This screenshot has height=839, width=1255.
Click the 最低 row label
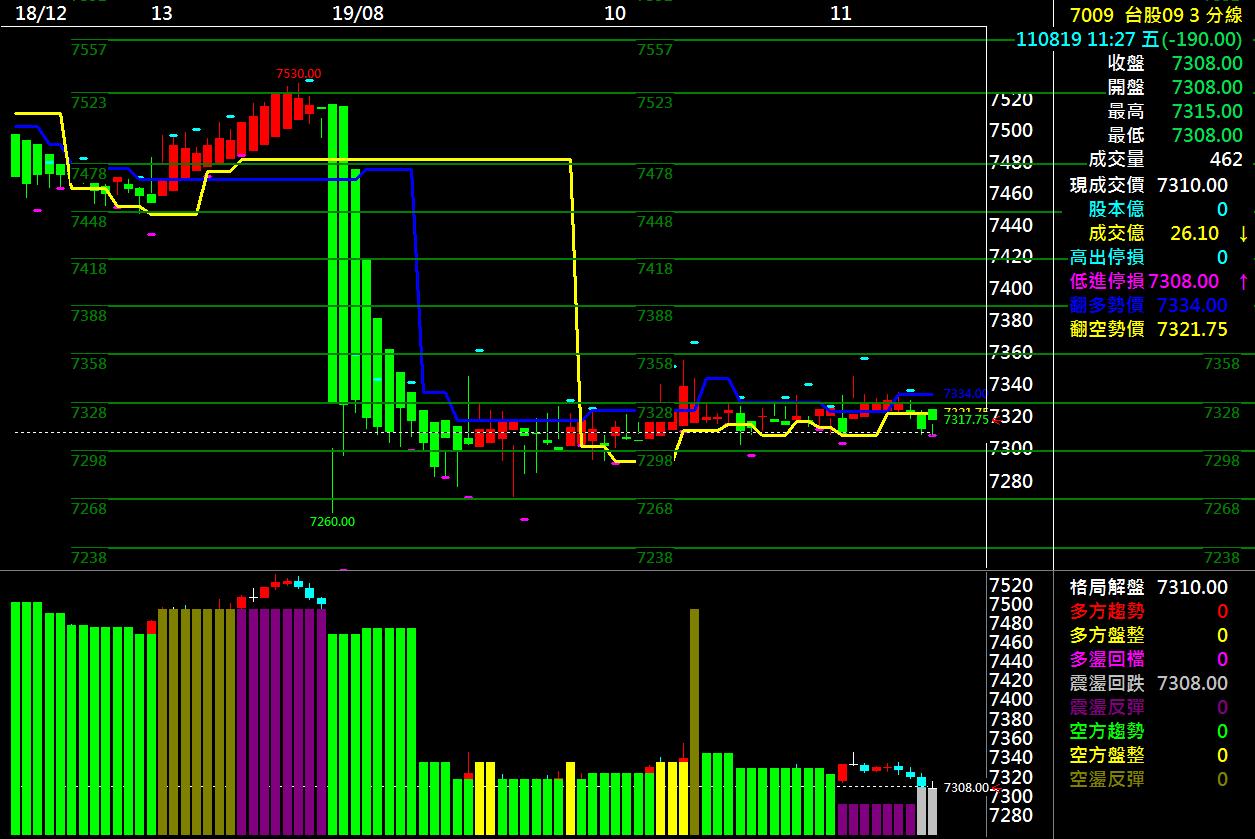click(x=1126, y=135)
